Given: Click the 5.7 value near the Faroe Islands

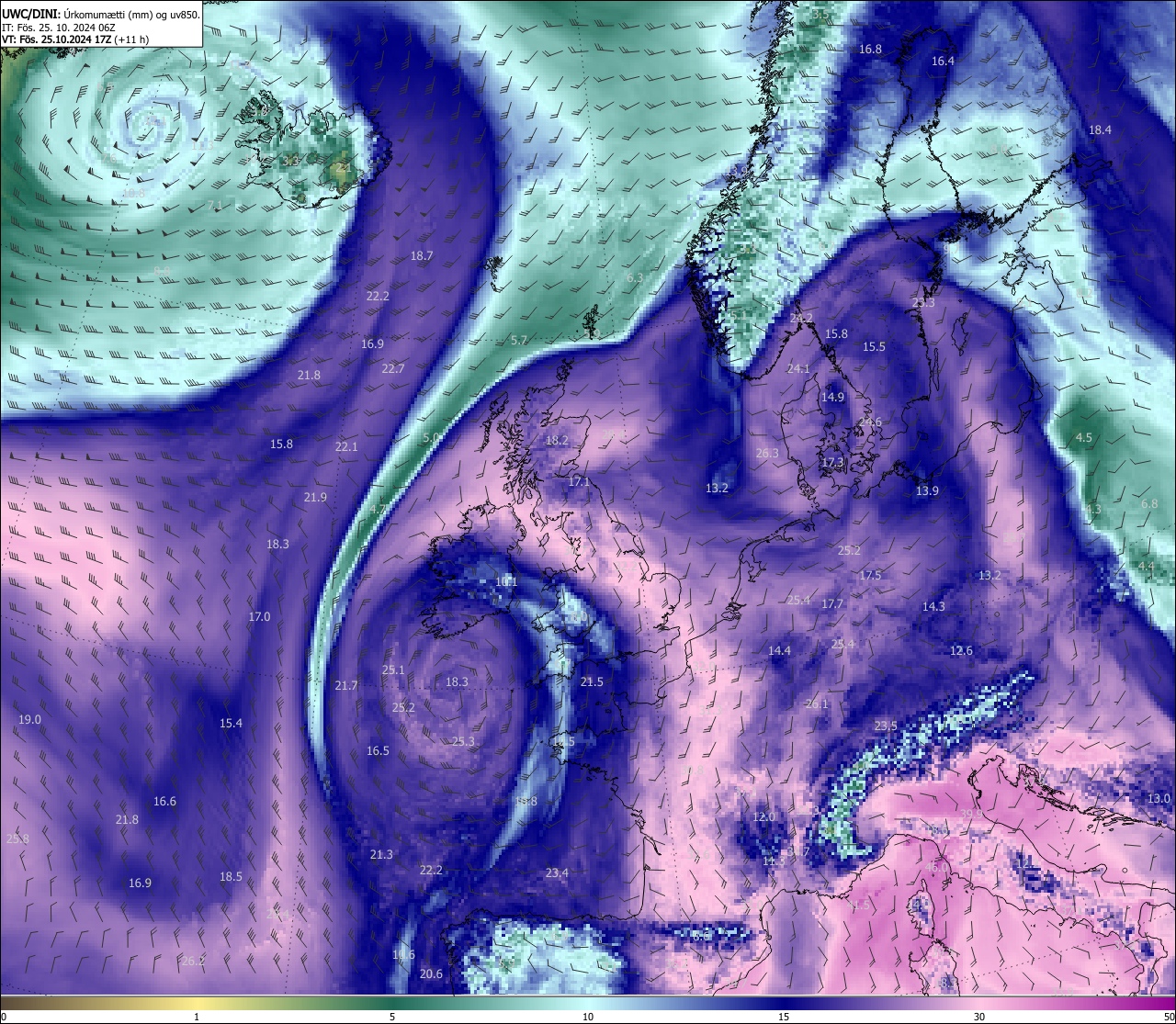Looking at the screenshot, I should coord(519,341).
